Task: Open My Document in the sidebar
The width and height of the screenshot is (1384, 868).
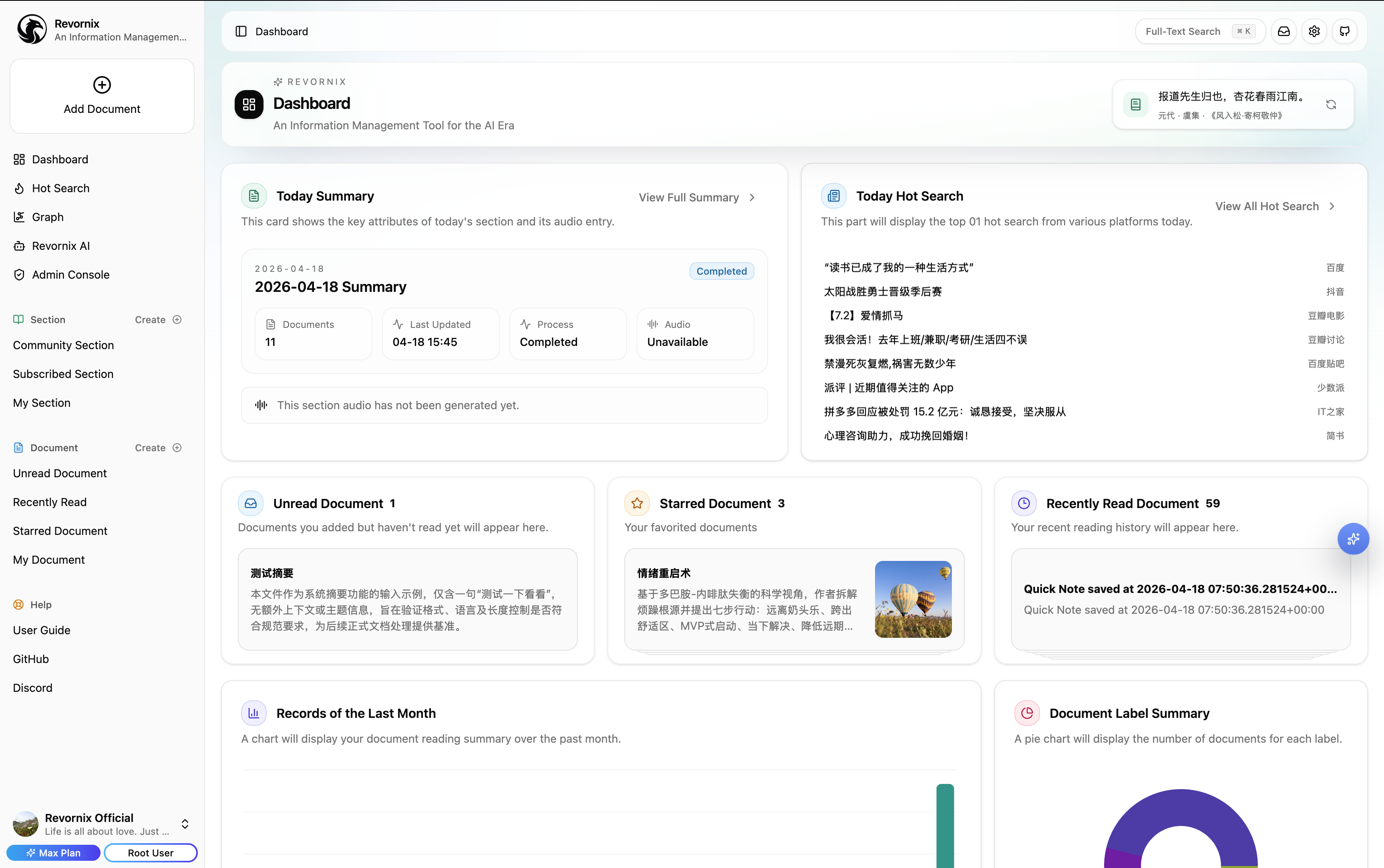Action: click(x=49, y=560)
